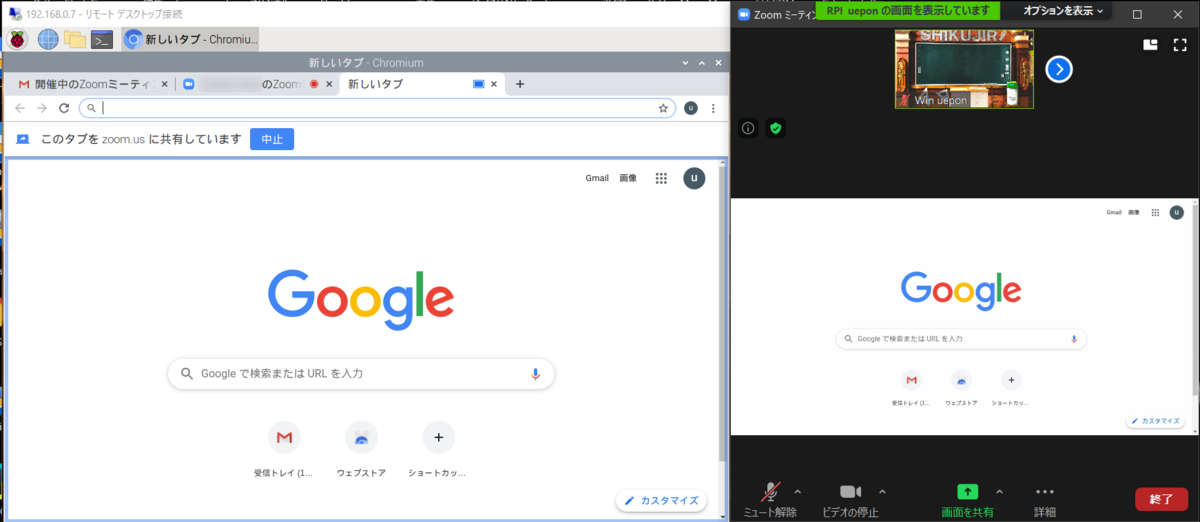1200x522 pixels.
Task: Click the green RPI uepon screen sharing banner
Action: coord(909,11)
